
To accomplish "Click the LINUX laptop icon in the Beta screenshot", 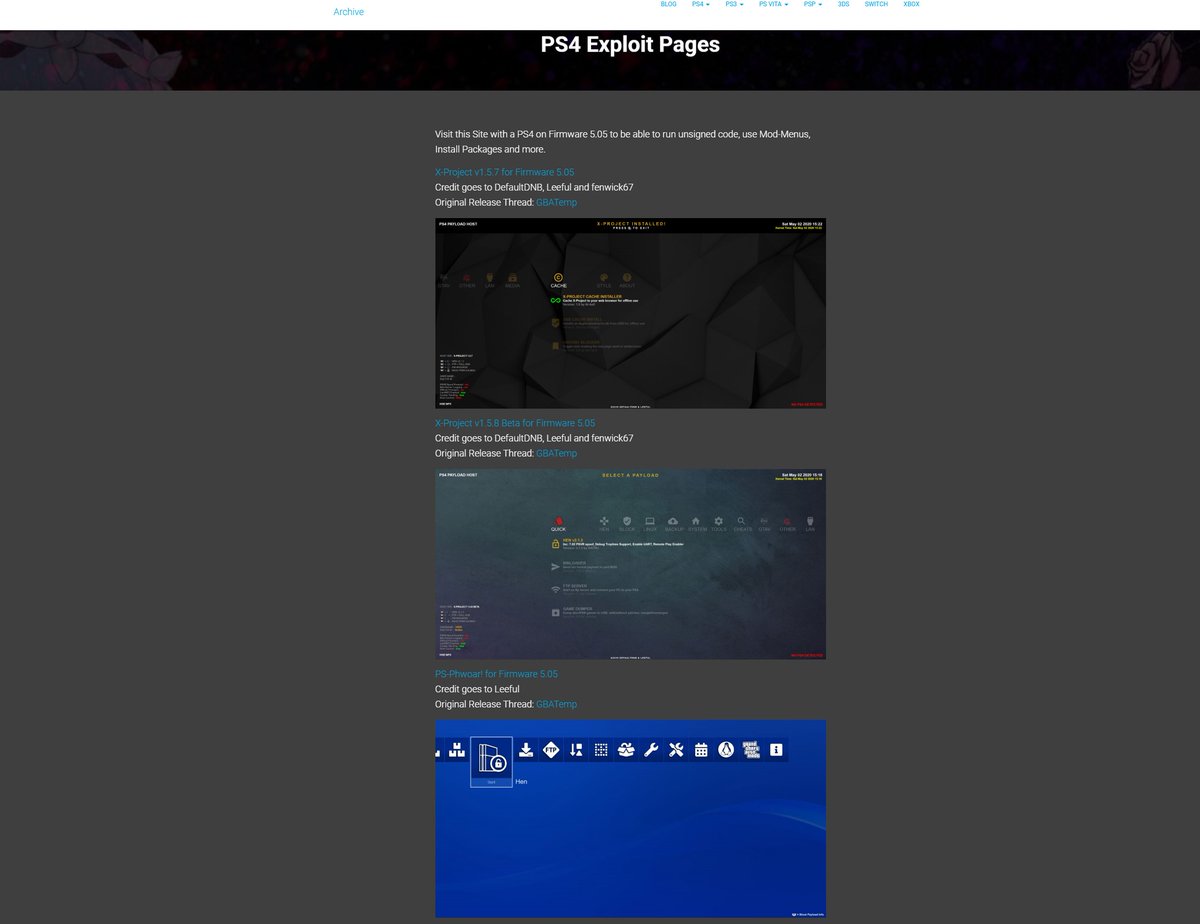I will tap(650, 521).
